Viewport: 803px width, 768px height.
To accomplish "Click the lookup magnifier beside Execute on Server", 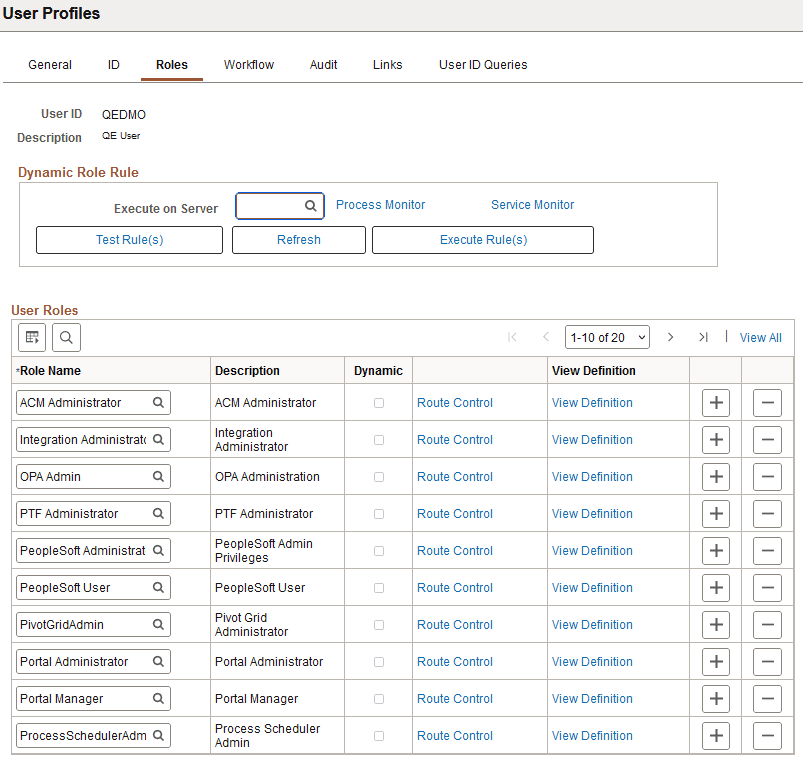I will (x=311, y=205).
